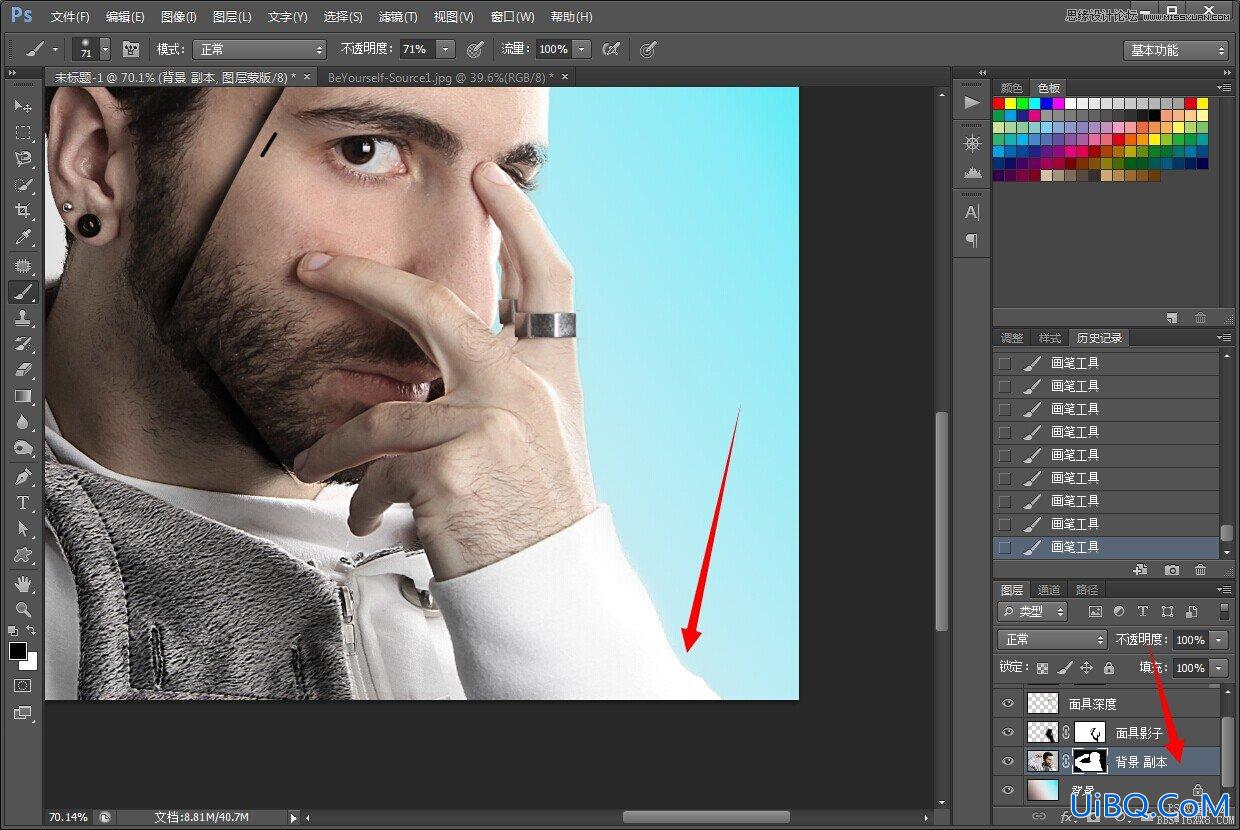Open Character panel 'A' icon in dock
This screenshot has height=830, width=1240.
click(x=971, y=212)
